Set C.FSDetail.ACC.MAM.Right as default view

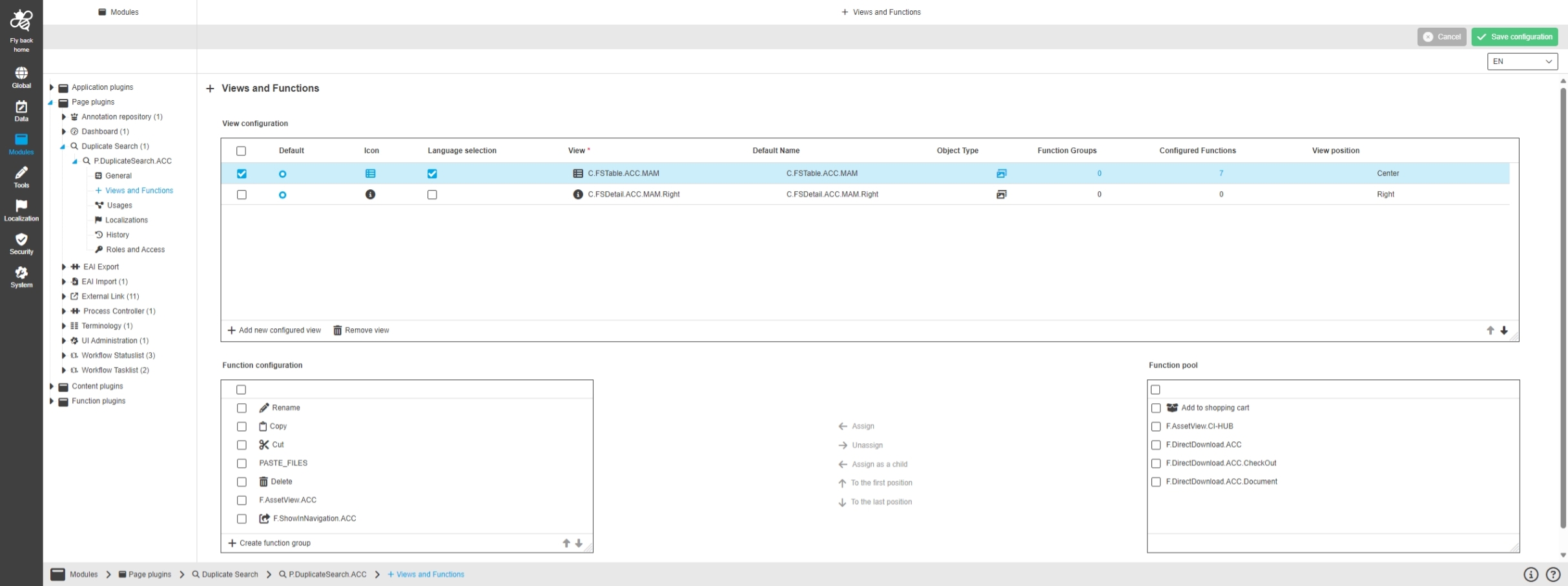pos(282,195)
